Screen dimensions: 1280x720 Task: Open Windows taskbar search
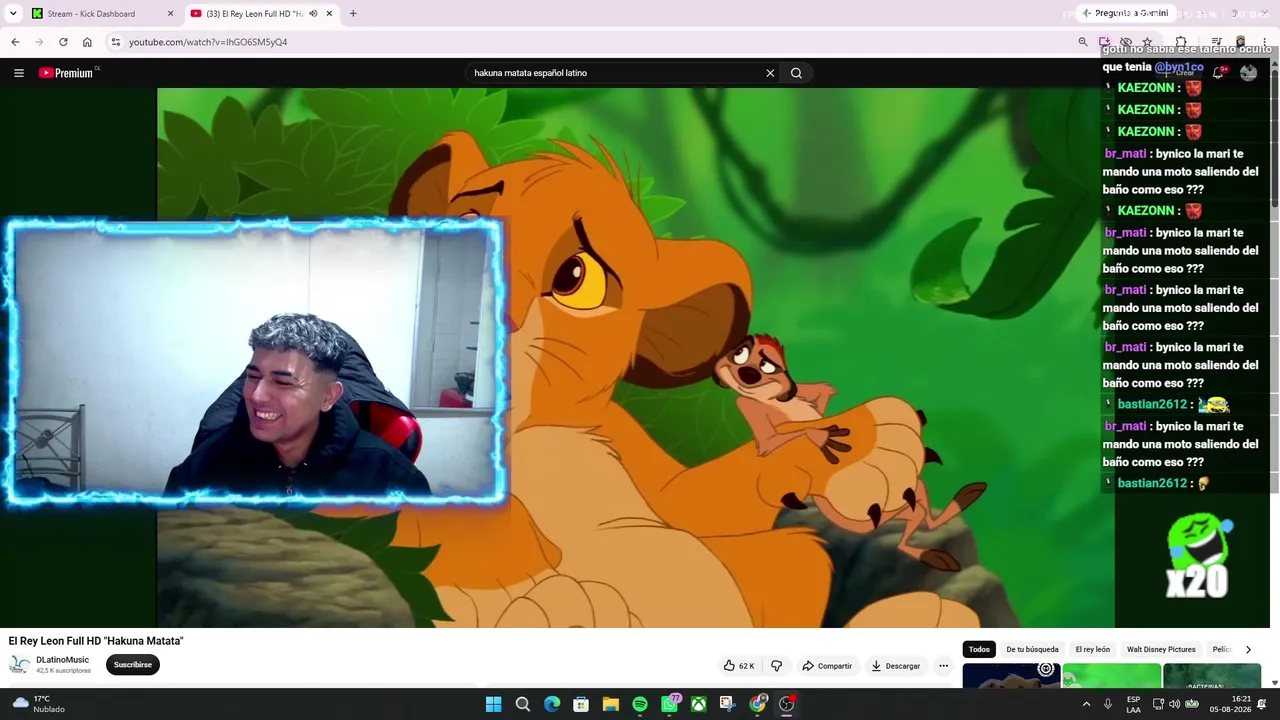click(522, 704)
